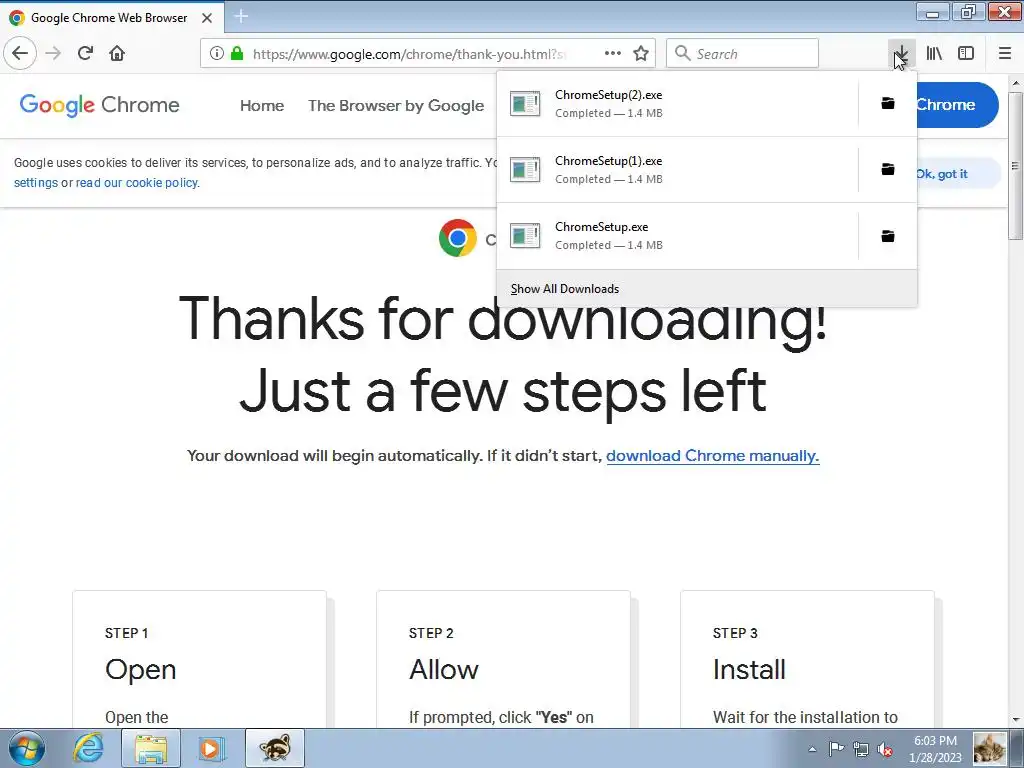Viewport: 1024px width, 768px height.
Task: Open the Library icon in toolbar
Action: coord(934,54)
